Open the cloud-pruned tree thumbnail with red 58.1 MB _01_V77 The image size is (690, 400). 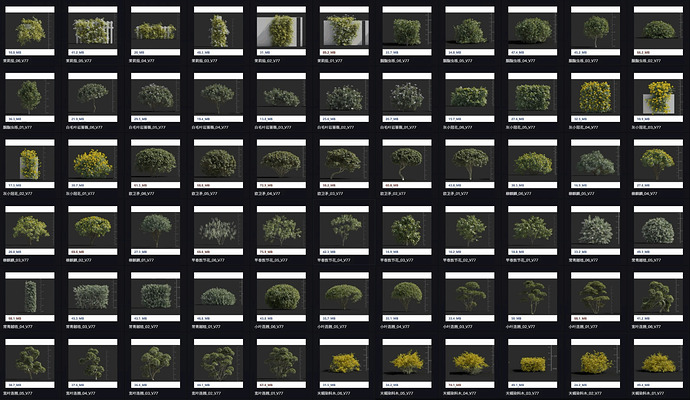(595, 297)
